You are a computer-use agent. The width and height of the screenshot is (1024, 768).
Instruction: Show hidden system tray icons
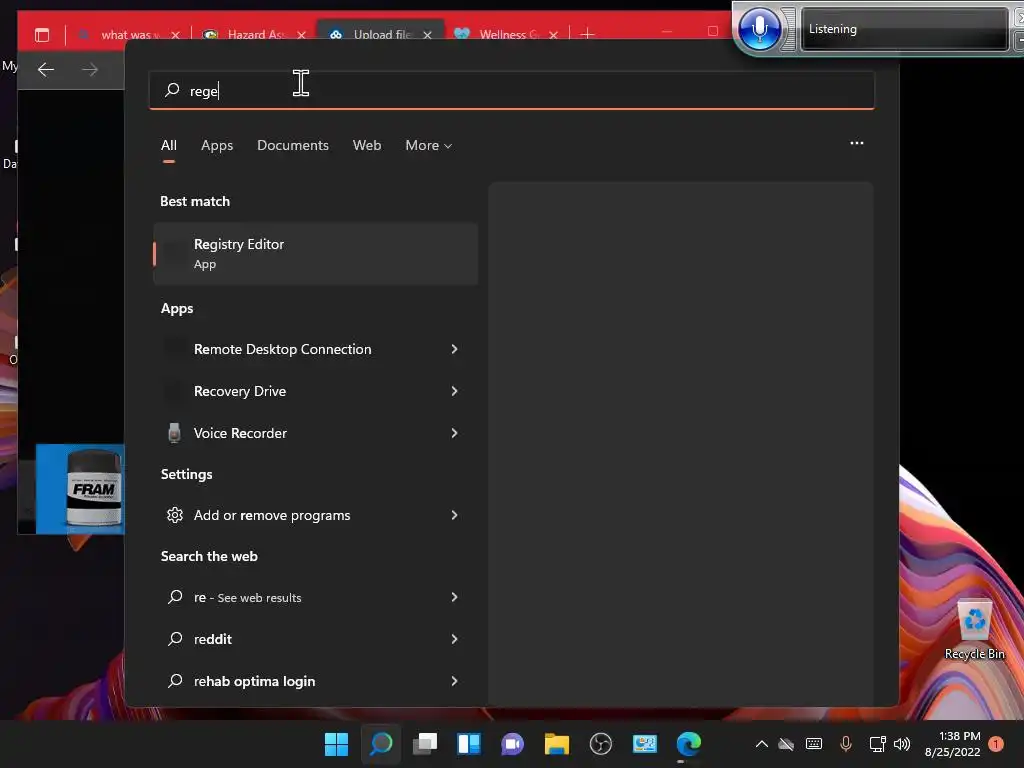761,744
